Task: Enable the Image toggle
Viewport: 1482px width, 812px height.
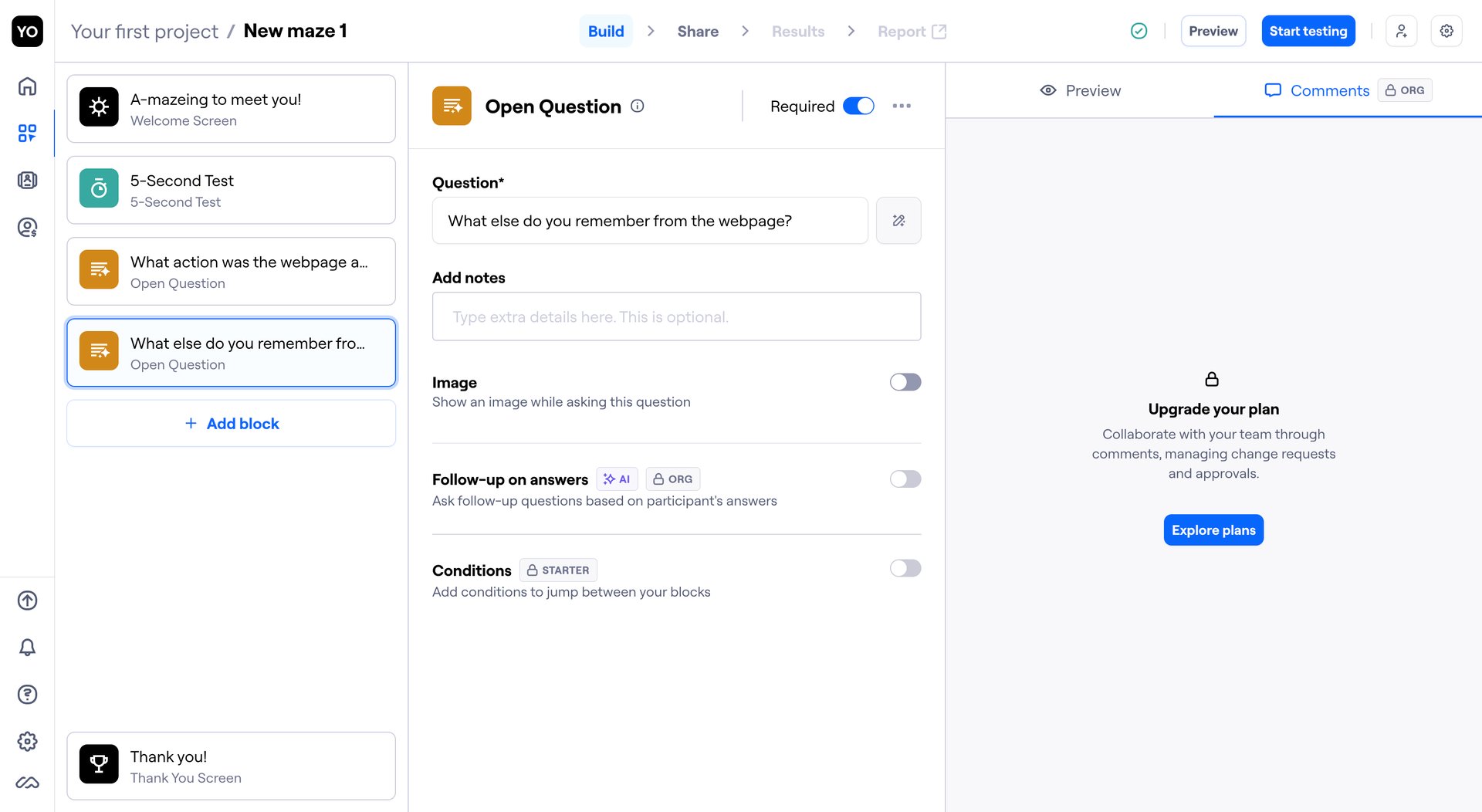Action: tap(905, 382)
